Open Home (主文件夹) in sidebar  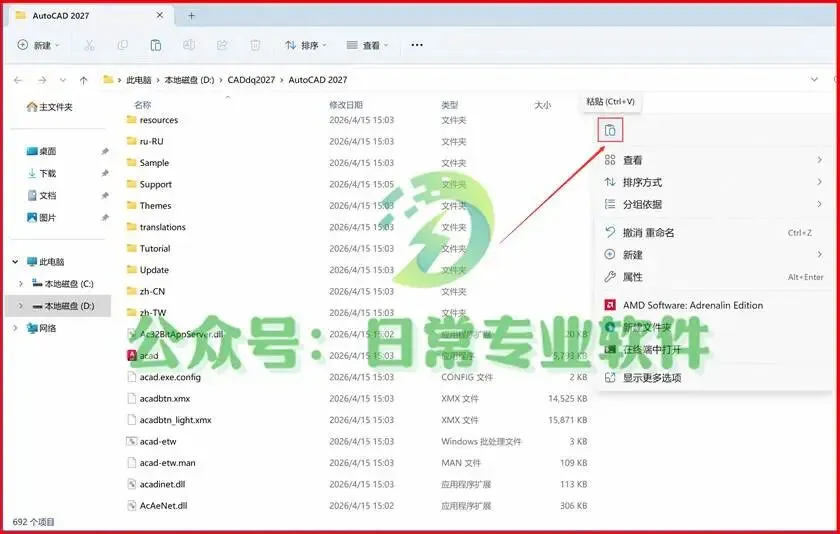click(49, 107)
